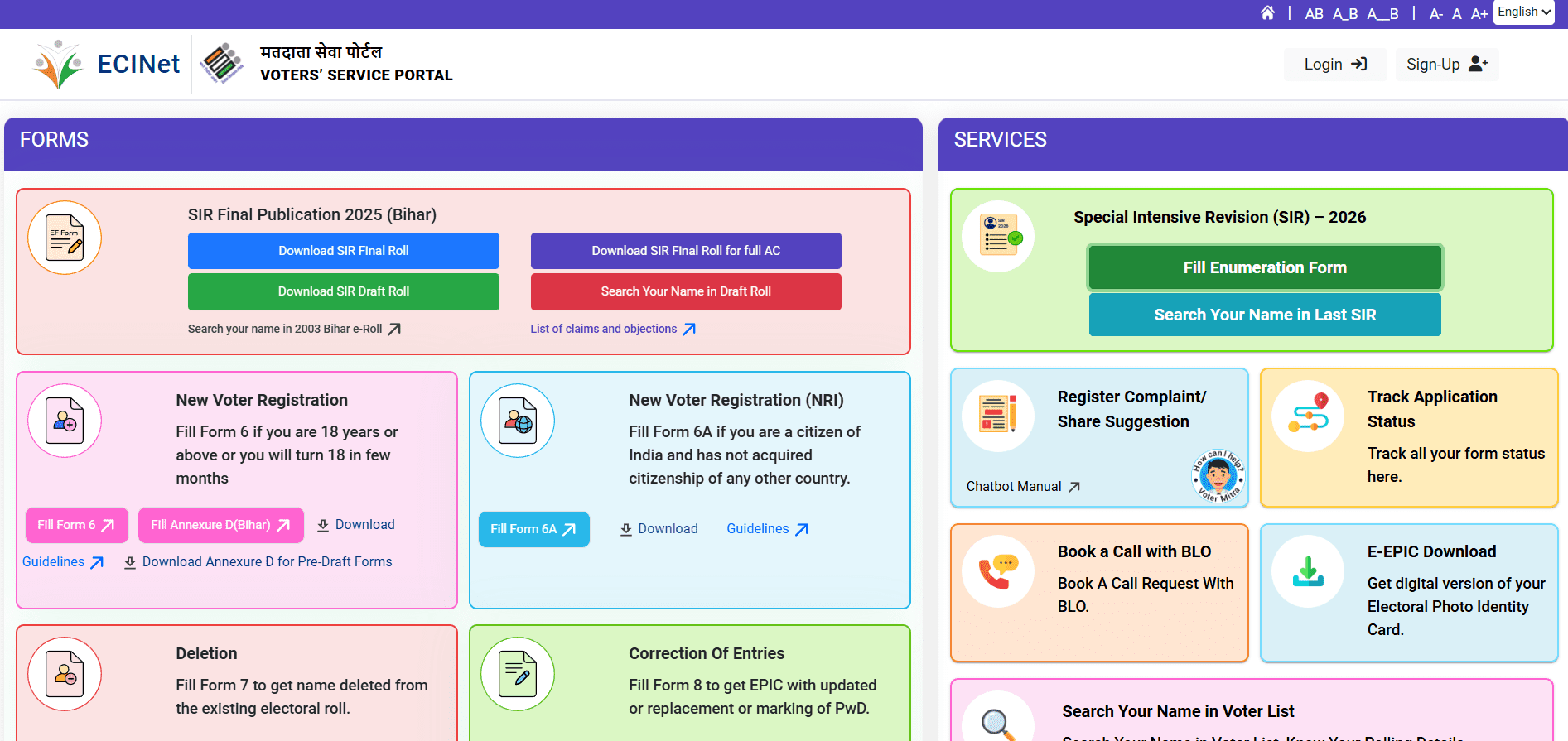Click the Fill Enumeration Form button
Screen dimensions: 1568x741
point(1264,267)
